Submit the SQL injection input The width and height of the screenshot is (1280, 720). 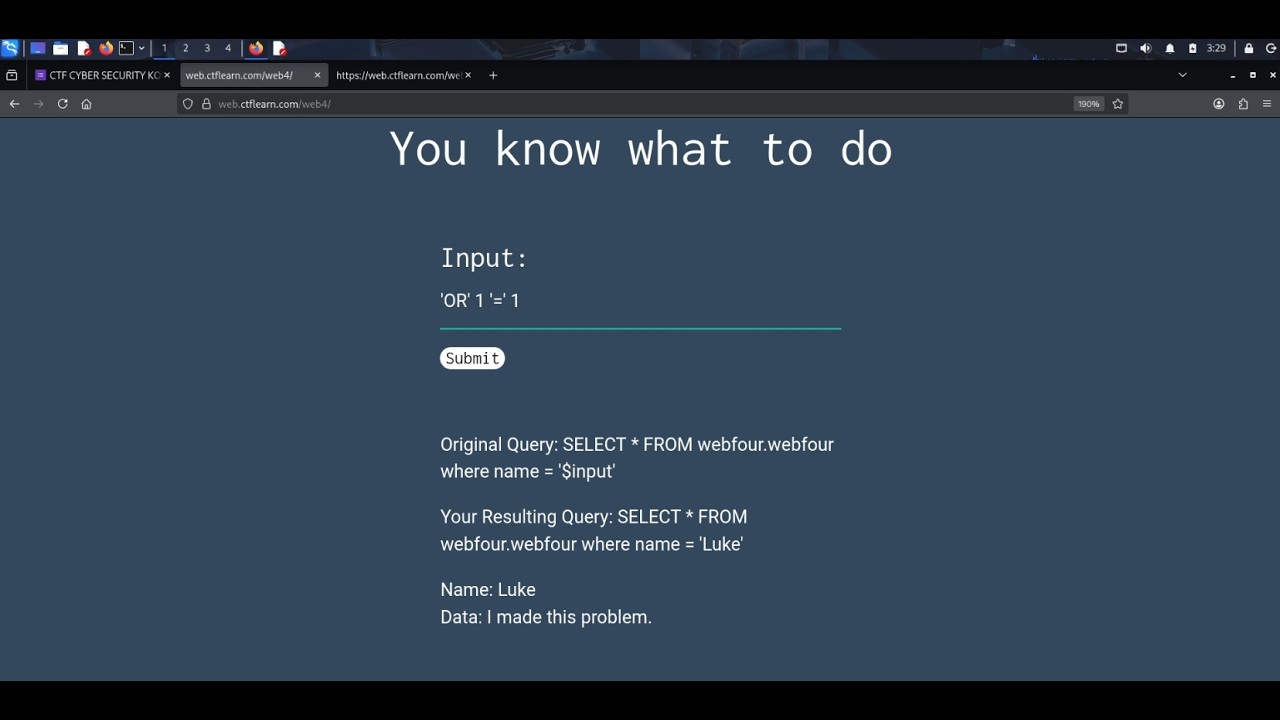pyautogui.click(x=472, y=358)
